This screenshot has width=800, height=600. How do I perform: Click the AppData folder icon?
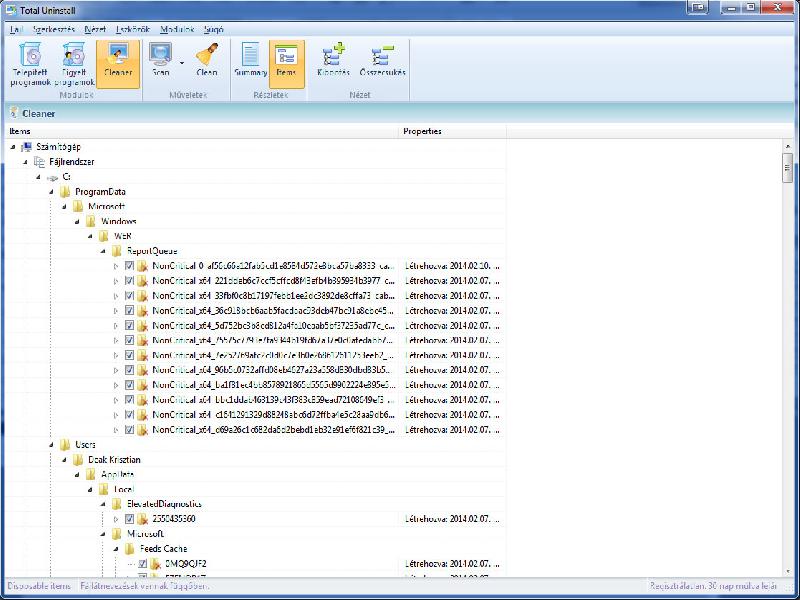pyautogui.click(x=91, y=474)
